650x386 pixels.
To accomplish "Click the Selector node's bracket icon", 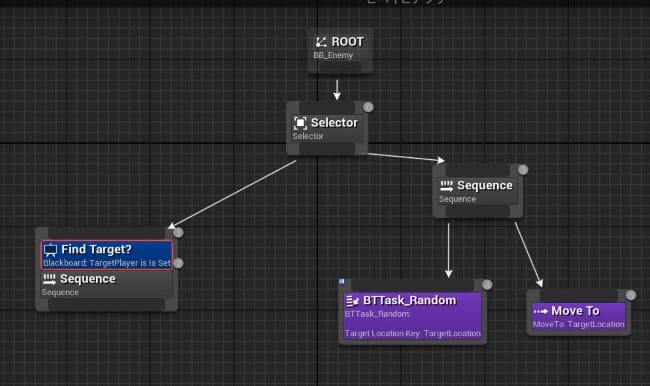I will (300, 123).
